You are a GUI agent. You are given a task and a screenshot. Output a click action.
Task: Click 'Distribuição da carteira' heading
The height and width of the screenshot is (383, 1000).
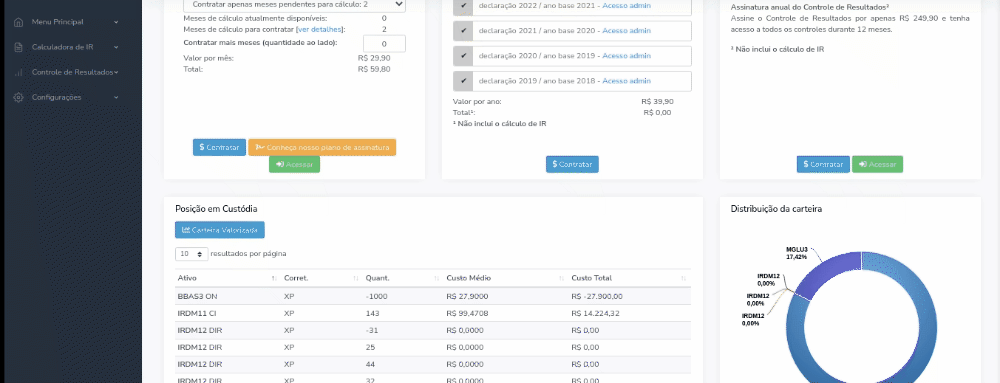point(776,208)
